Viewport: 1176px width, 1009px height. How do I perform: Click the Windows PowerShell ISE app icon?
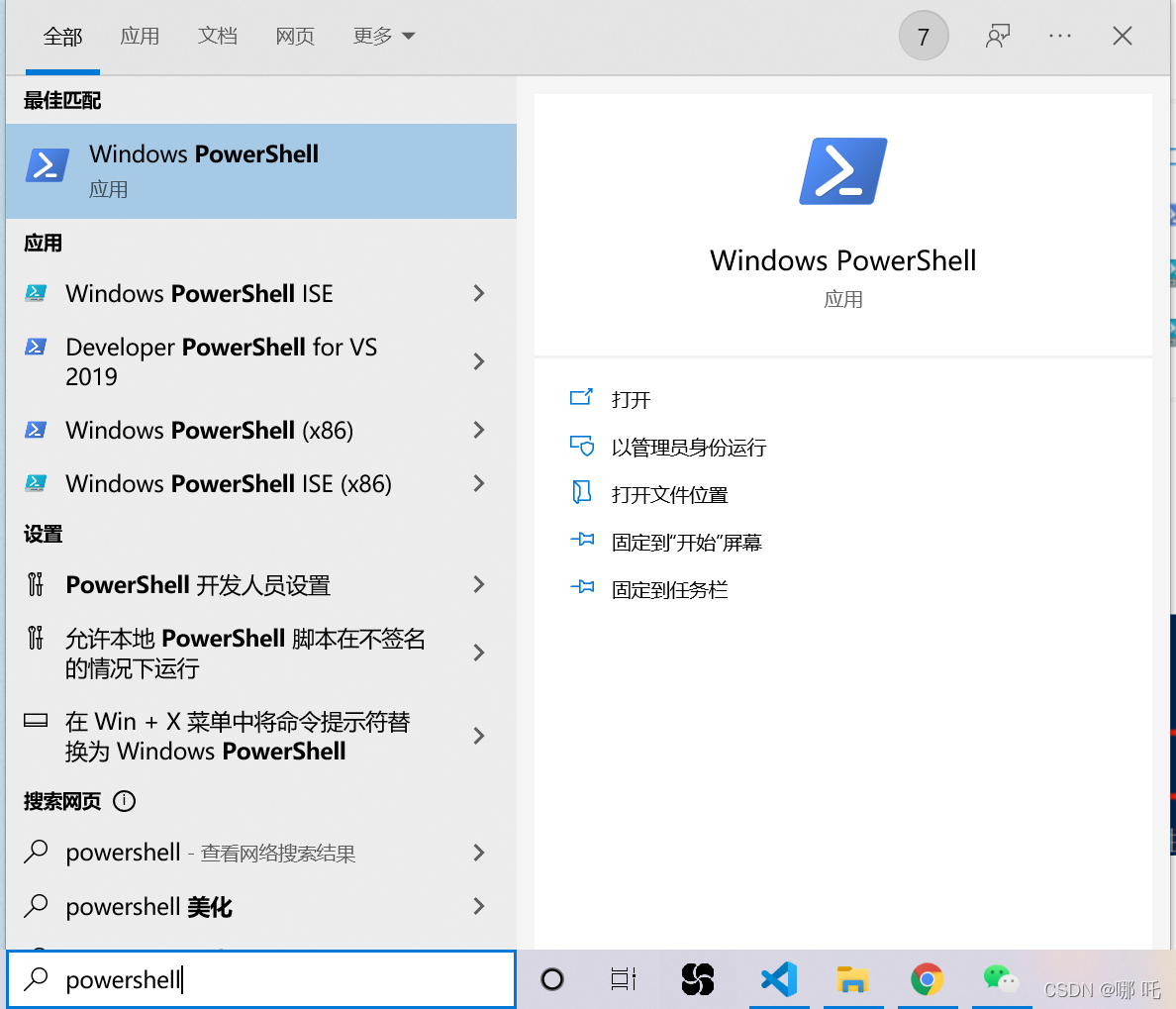[x=36, y=293]
